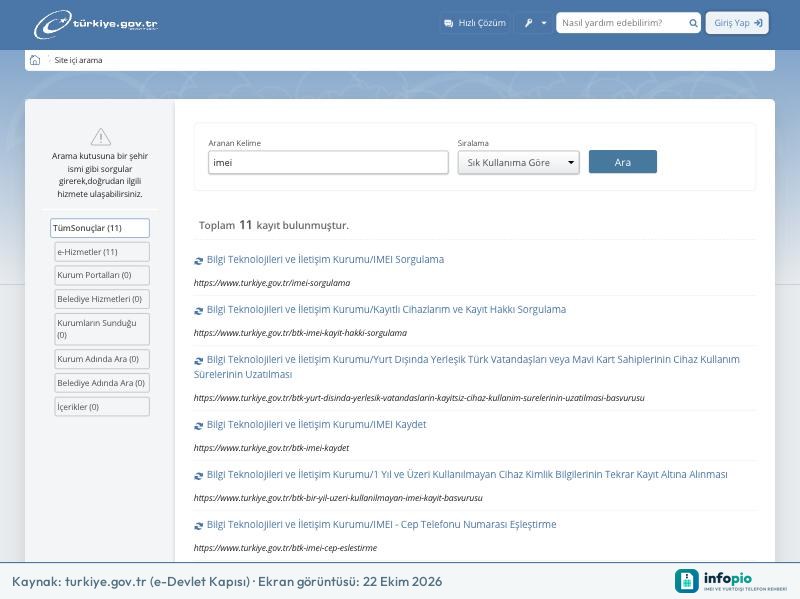Image resolution: width=800 pixels, height=599 pixels.
Task: Click the home icon in breadcrumb
Action: click(x=35, y=60)
